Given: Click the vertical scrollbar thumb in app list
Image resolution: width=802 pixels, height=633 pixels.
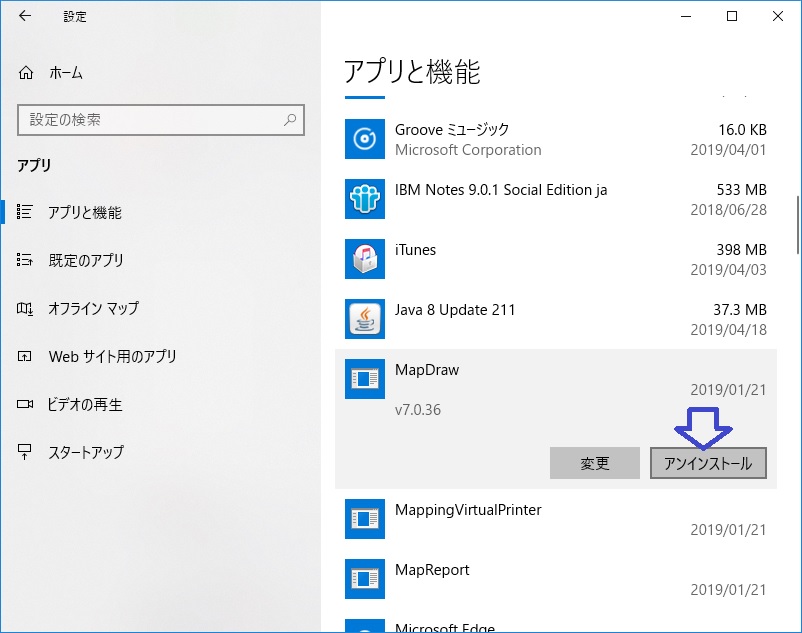Looking at the screenshot, I should (798, 224).
